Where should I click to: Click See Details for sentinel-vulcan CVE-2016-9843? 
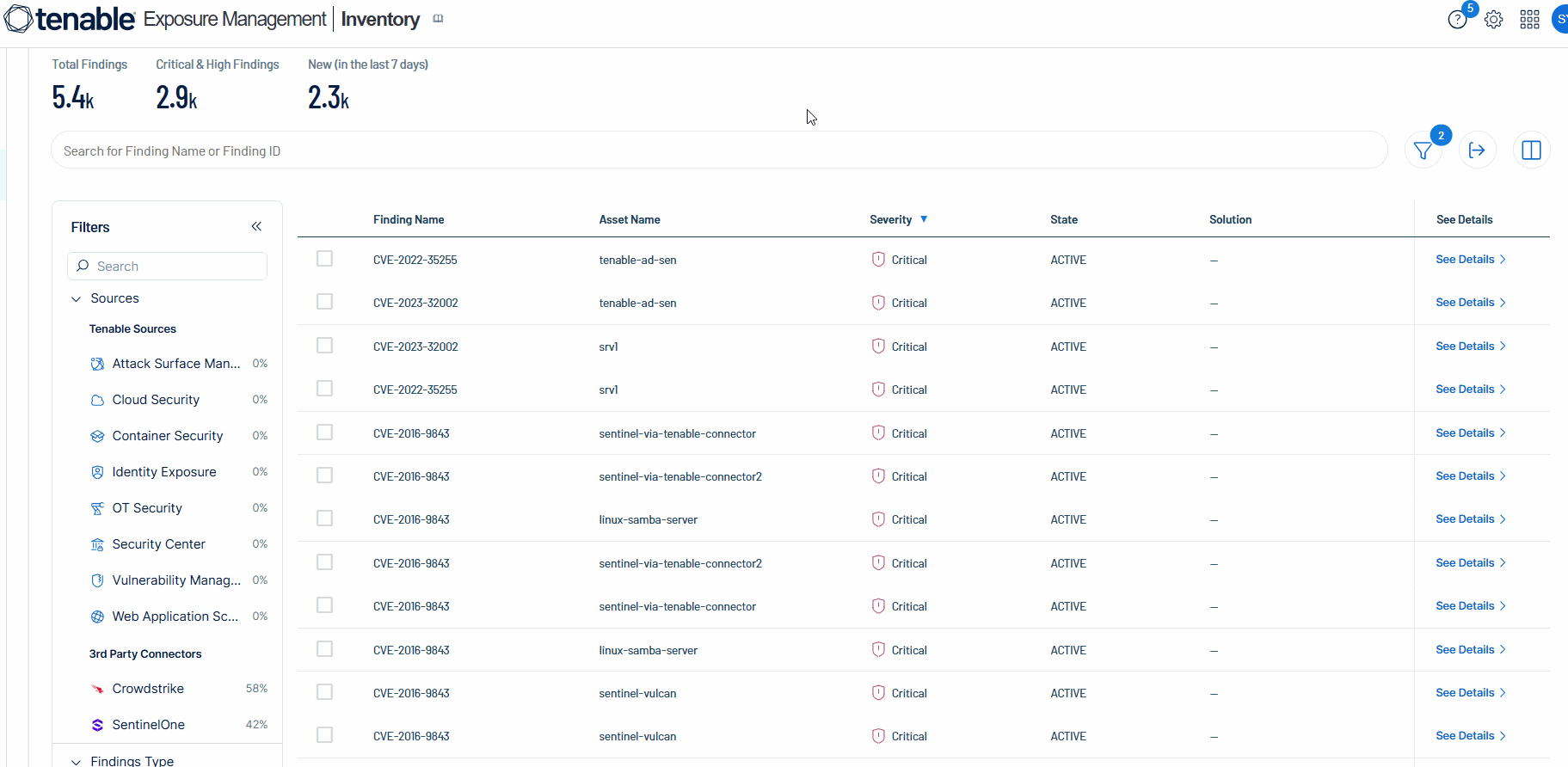point(1470,693)
